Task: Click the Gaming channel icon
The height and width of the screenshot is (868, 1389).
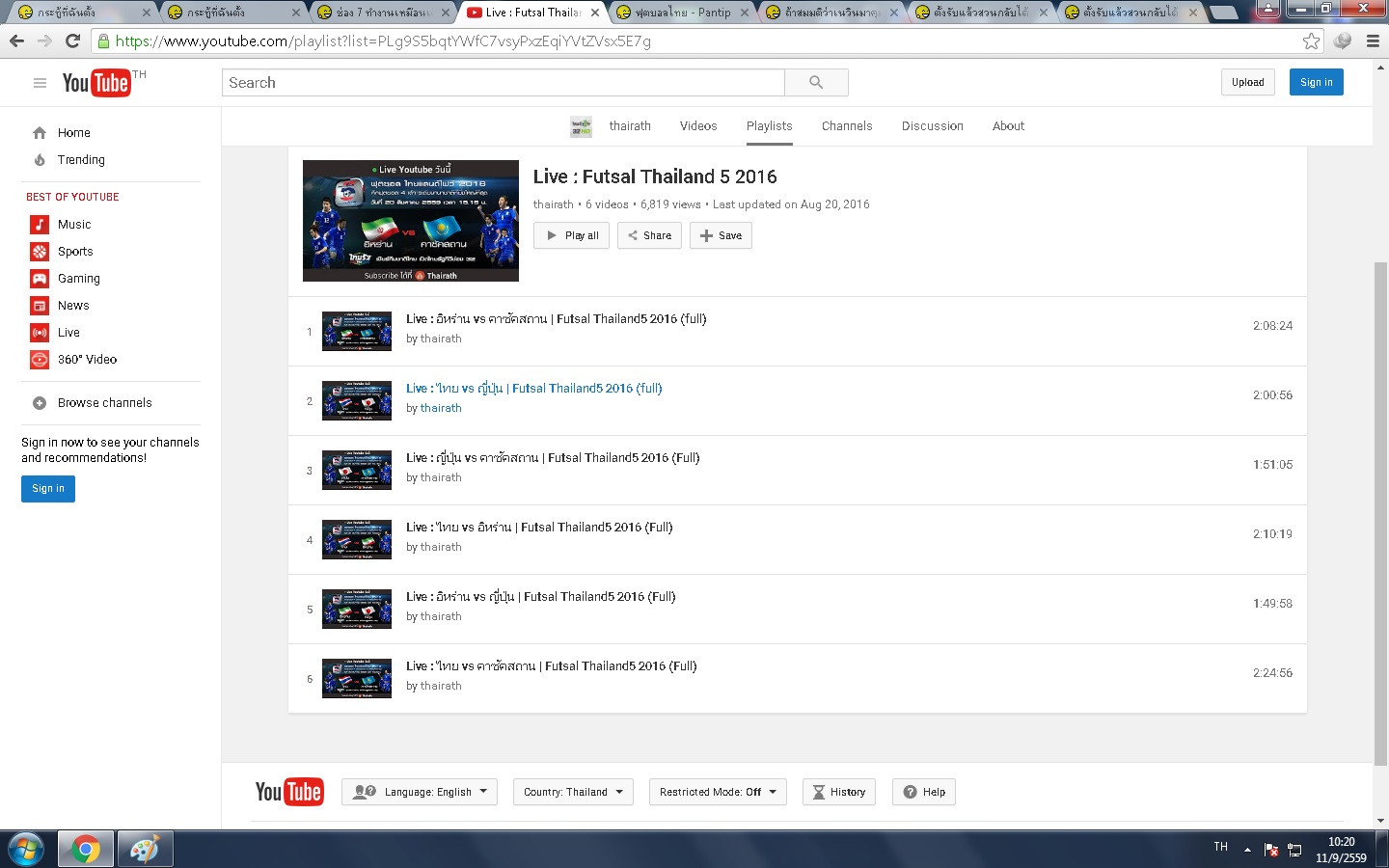Action: [40, 279]
